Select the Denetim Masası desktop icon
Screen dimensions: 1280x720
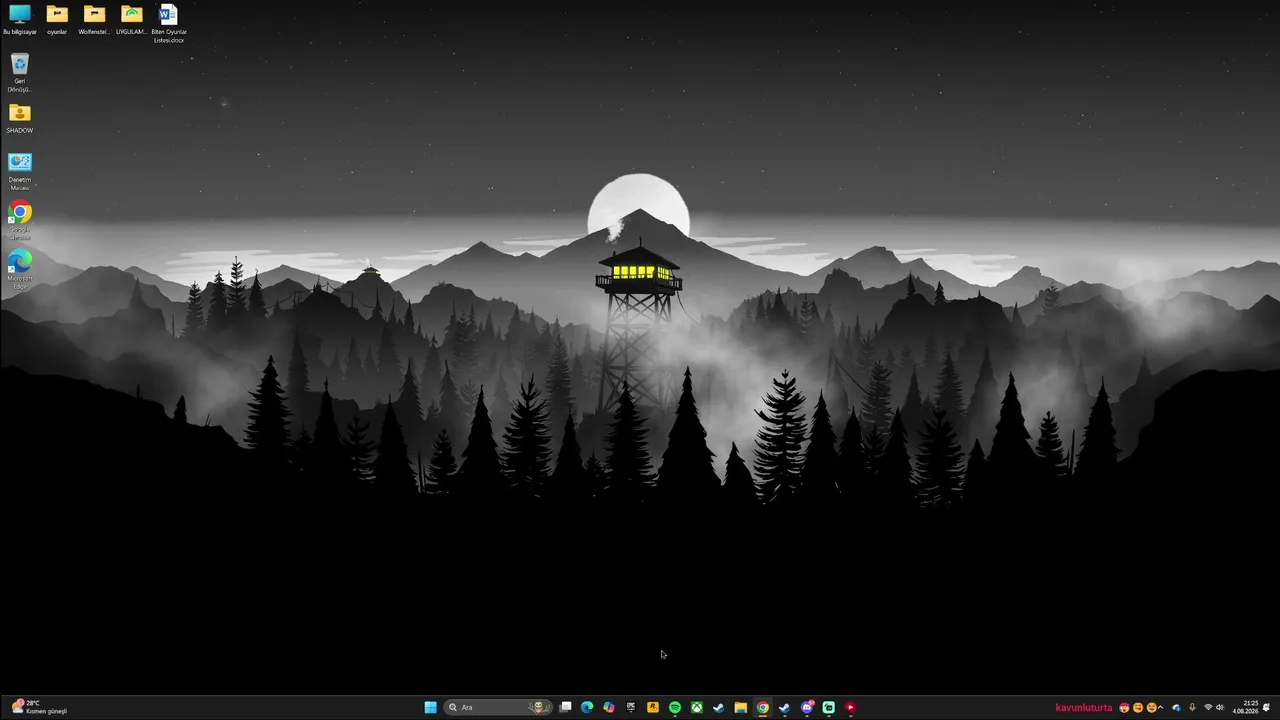point(19,171)
